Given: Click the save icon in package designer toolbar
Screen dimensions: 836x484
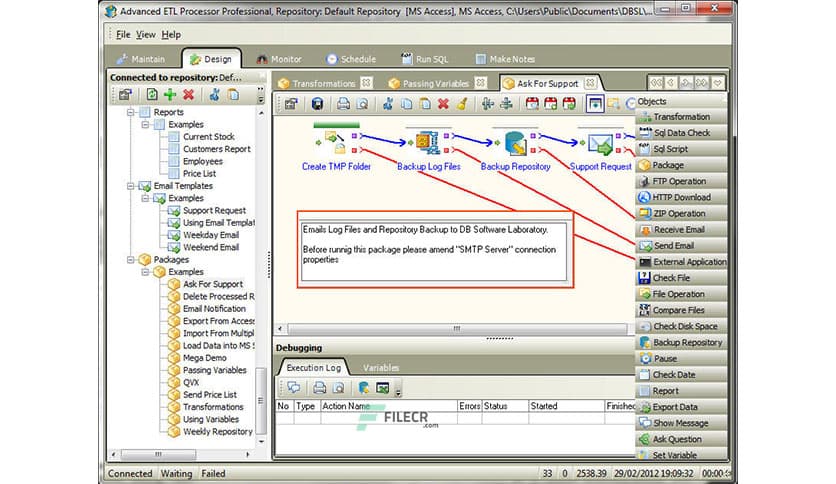Looking at the screenshot, I should [317, 104].
